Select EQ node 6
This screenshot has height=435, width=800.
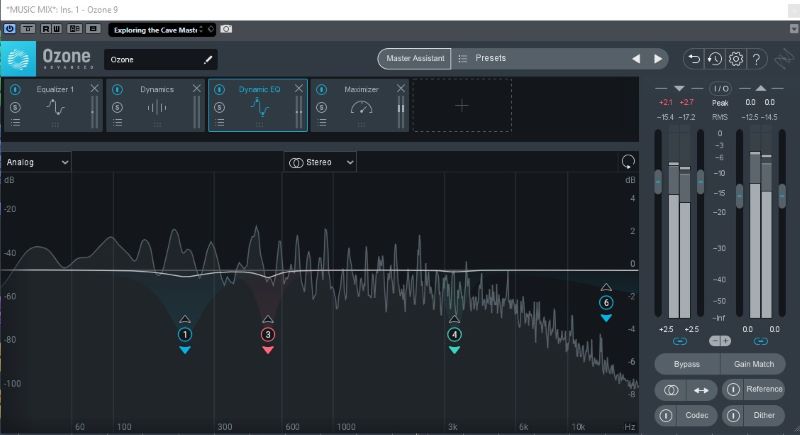606,302
